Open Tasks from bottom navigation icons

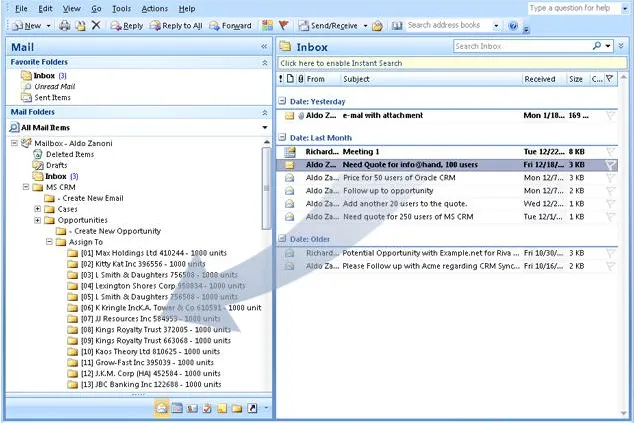(x=207, y=408)
